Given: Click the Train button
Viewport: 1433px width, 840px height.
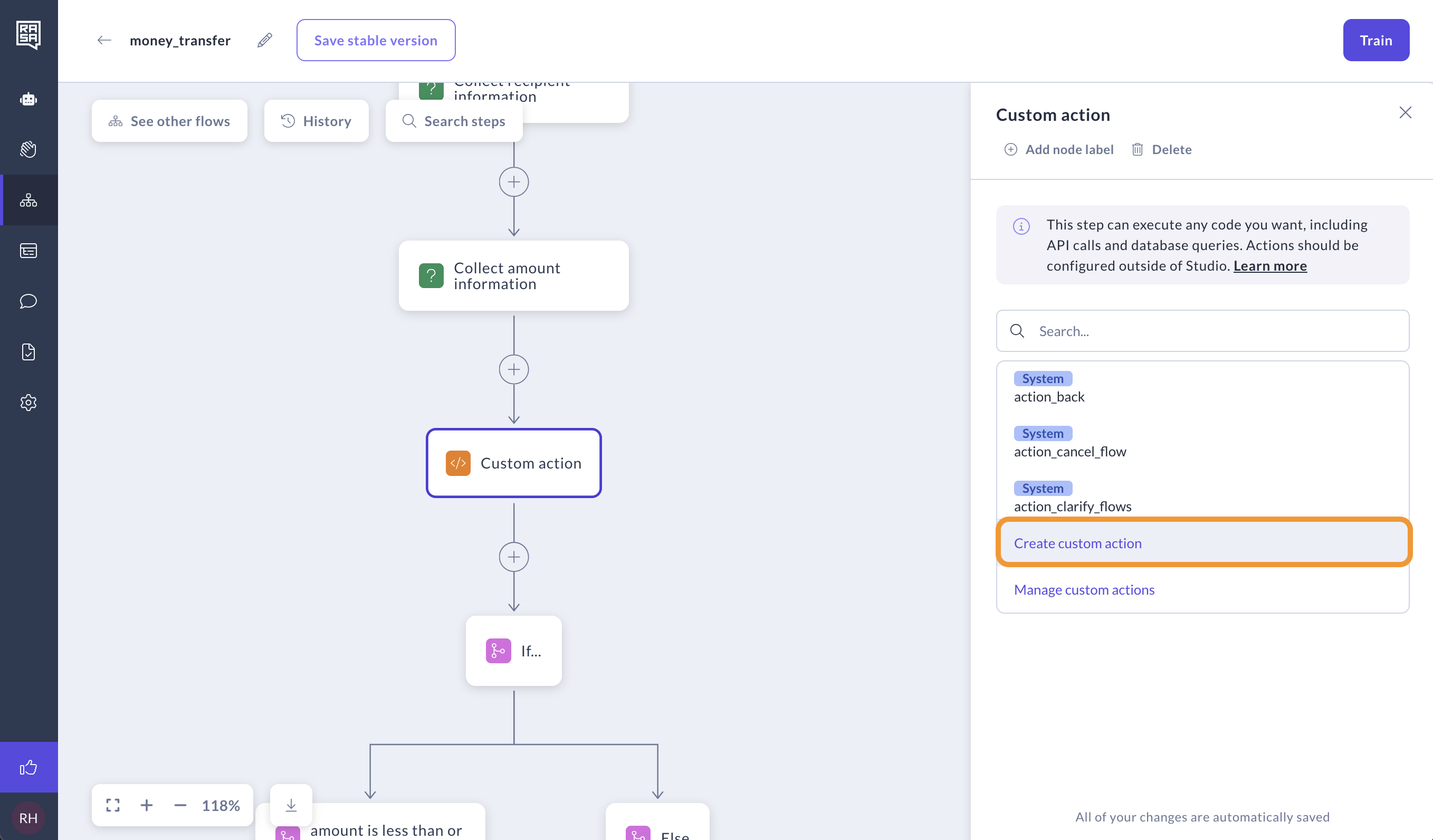Looking at the screenshot, I should [1375, 41].
